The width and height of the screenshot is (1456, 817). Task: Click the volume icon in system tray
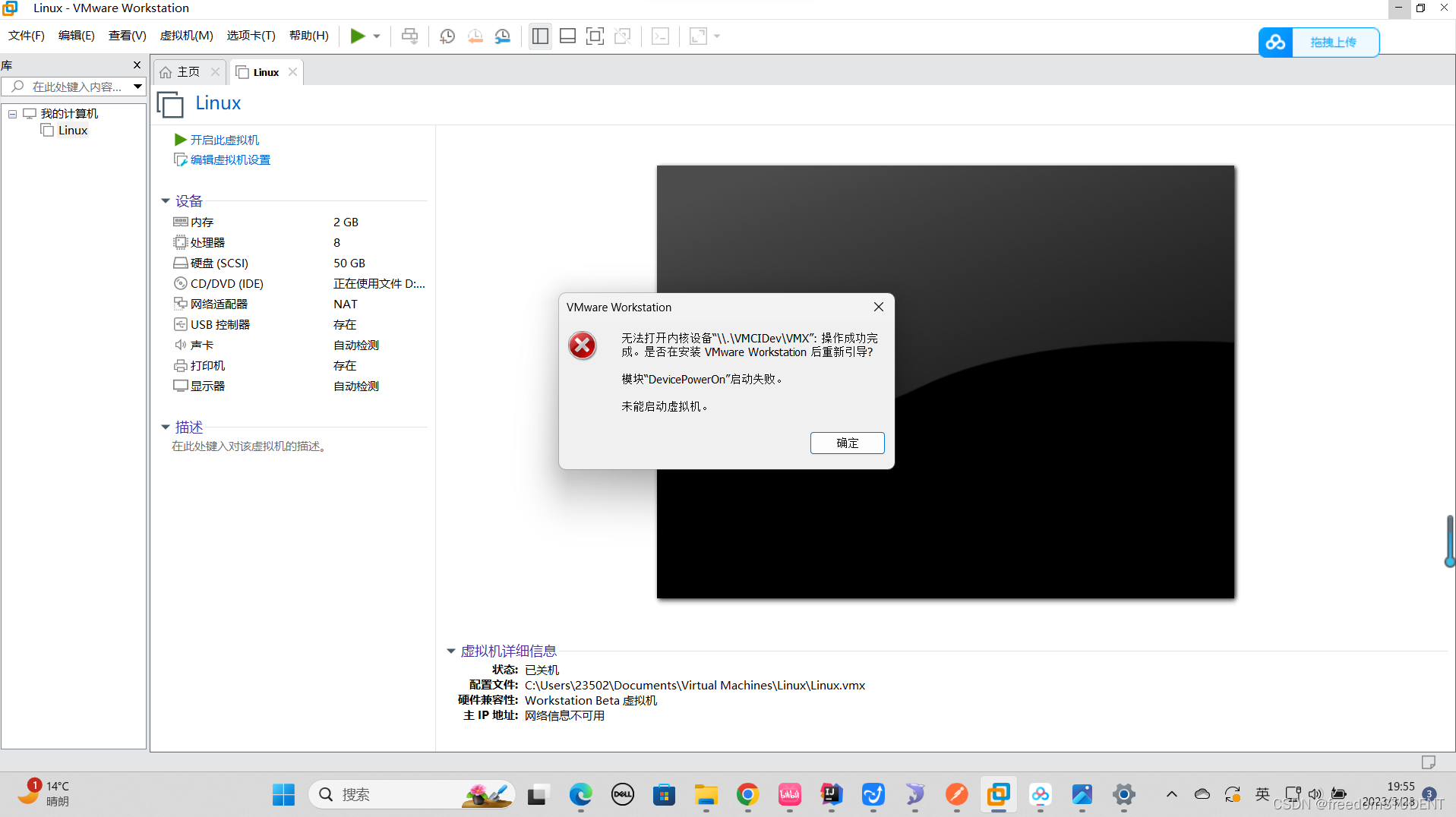pos(1315,794)
